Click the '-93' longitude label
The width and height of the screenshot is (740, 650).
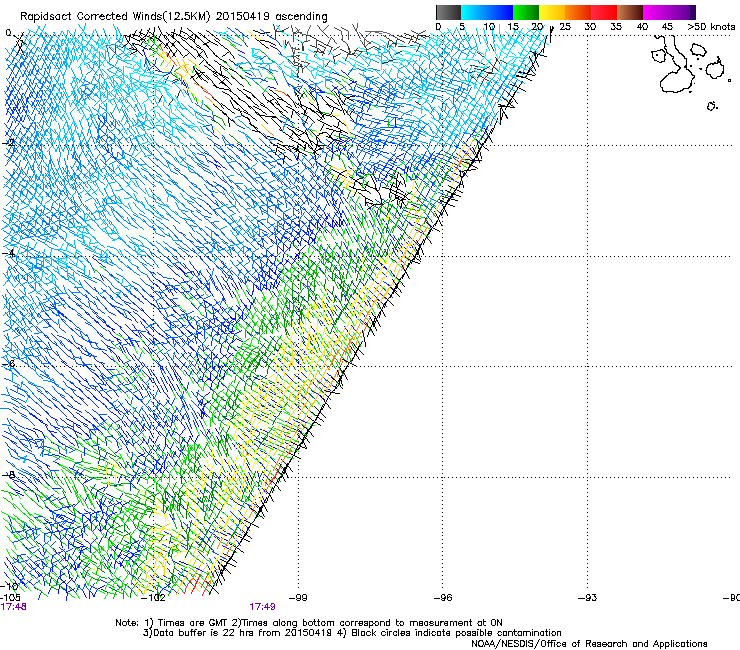pos(587,598)
